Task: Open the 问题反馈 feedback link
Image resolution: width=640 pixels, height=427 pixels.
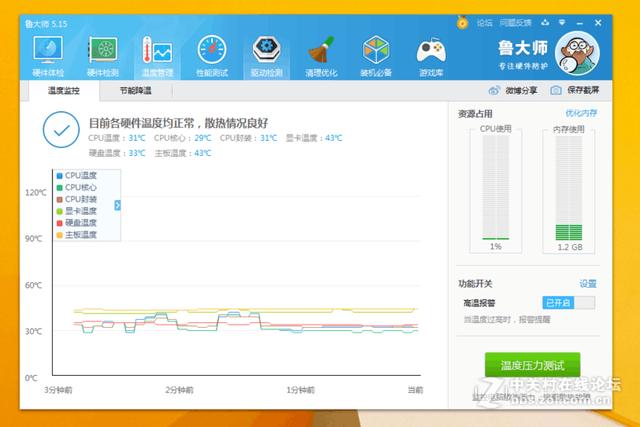Action: (x=516, y=23)
